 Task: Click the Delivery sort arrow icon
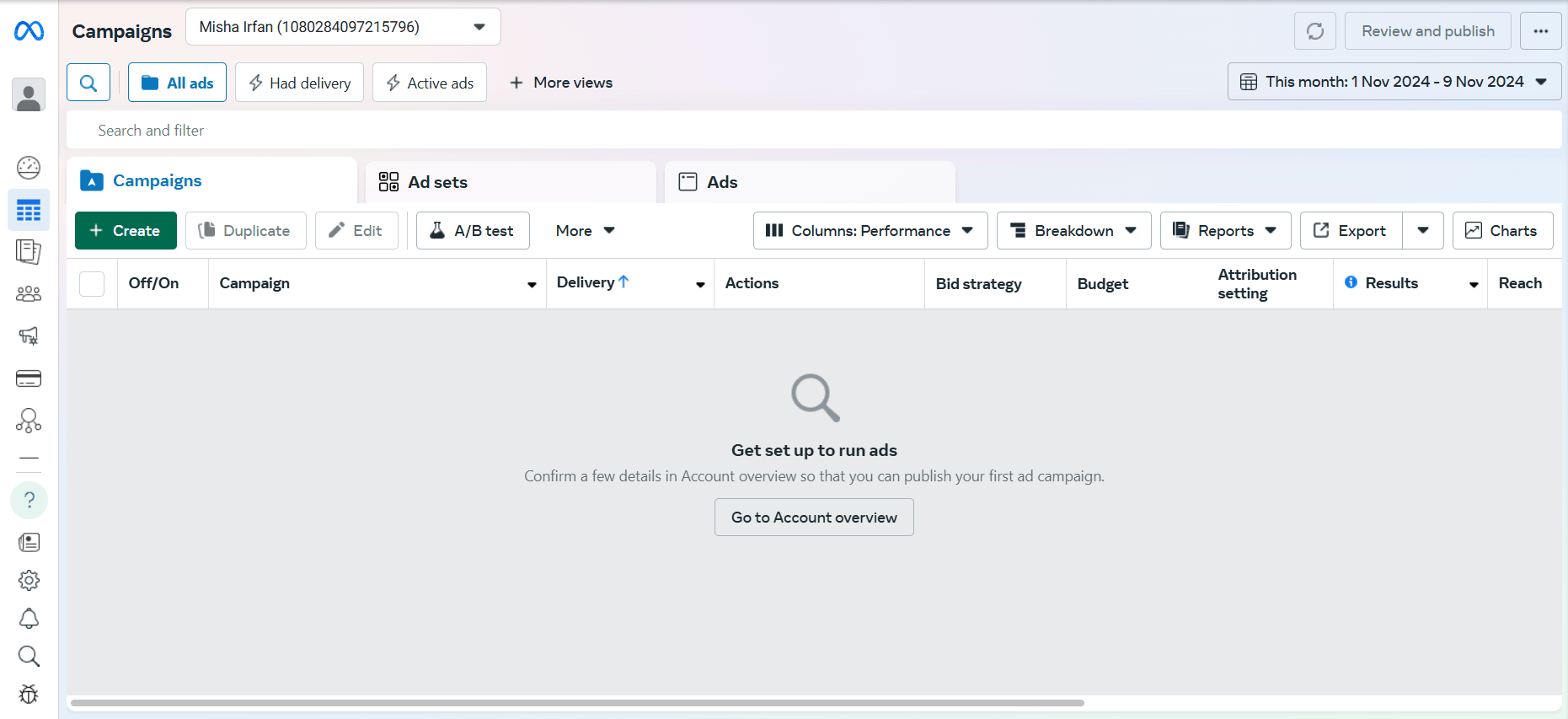(623, 282)
